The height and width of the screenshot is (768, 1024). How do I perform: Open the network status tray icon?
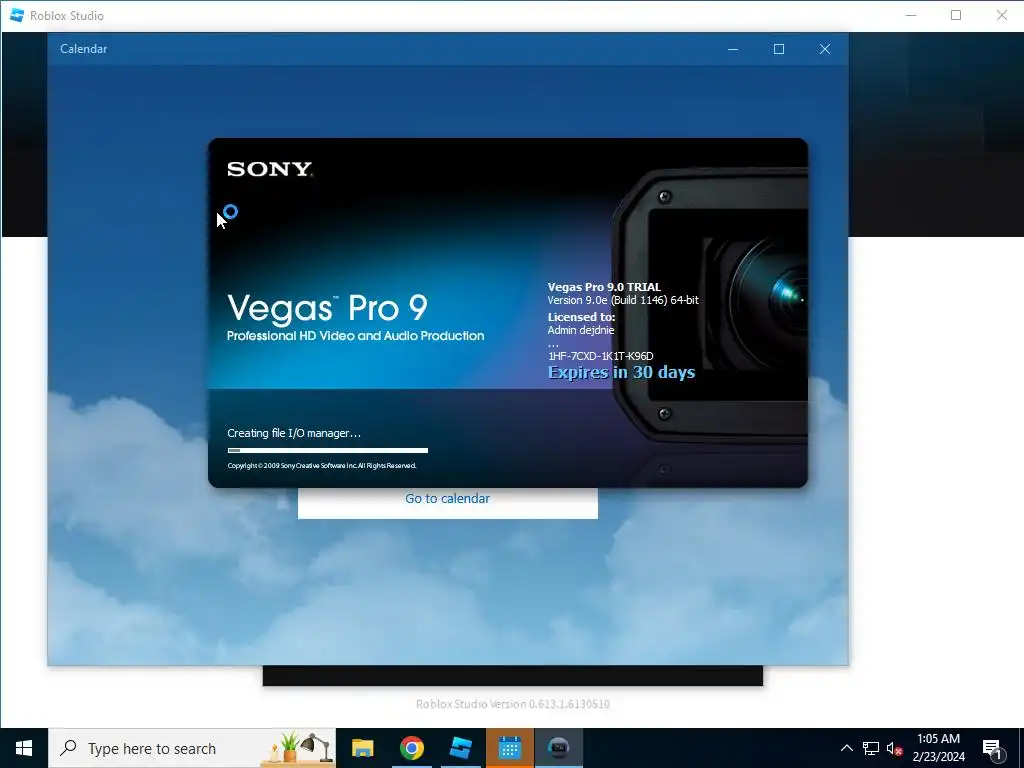click(870, 748)
